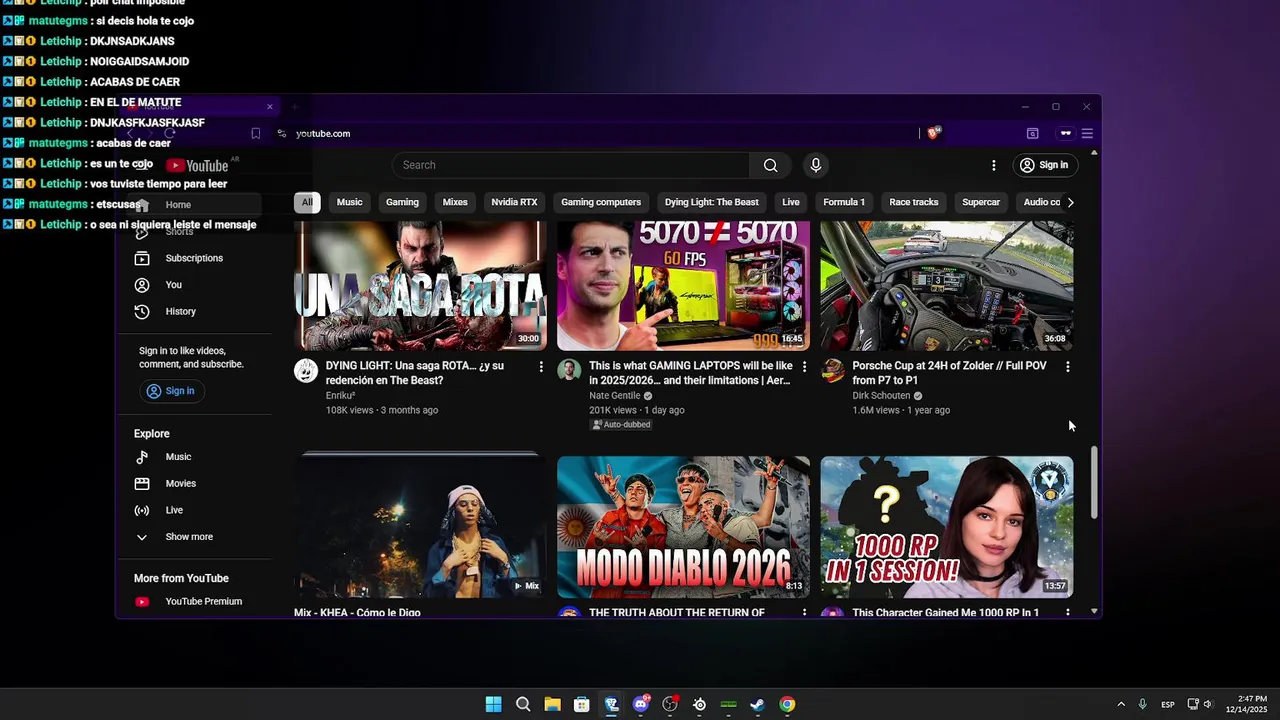1280x720 pixels.
Task: Select the Nvidia RTX filter chip
Action: point(514,202)
